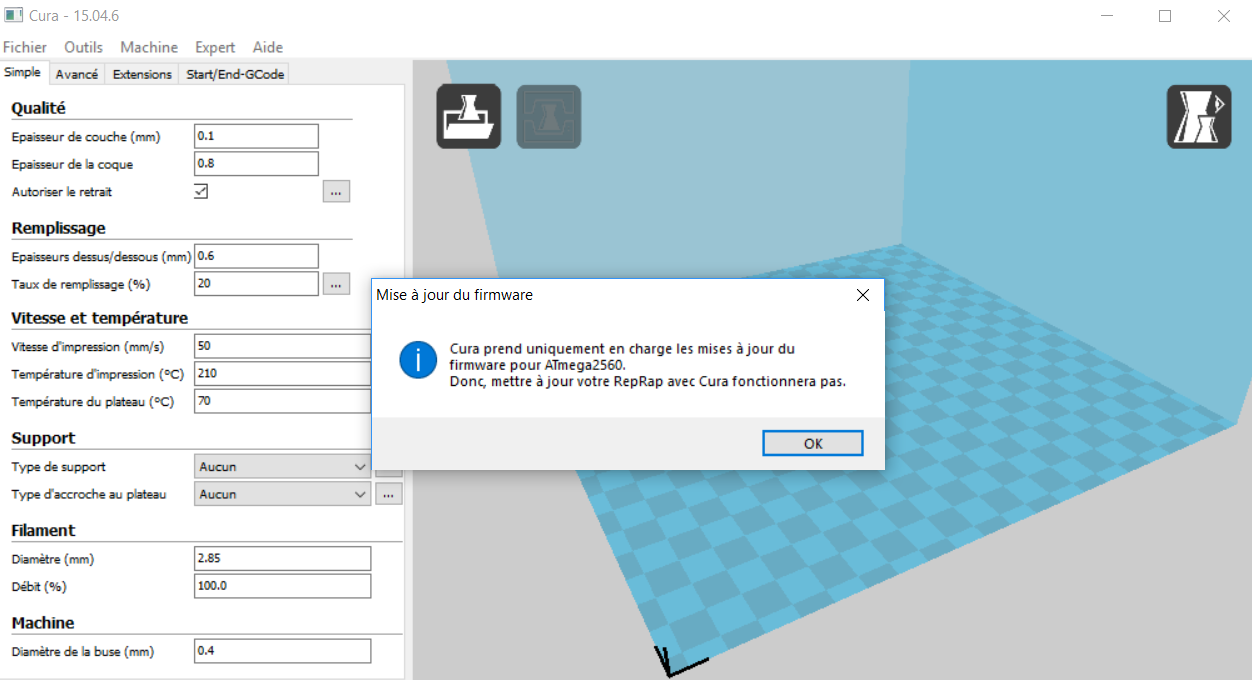Open the View mode icon
The height and width of the screenshot is (680, 1252).
point(1199,117)
